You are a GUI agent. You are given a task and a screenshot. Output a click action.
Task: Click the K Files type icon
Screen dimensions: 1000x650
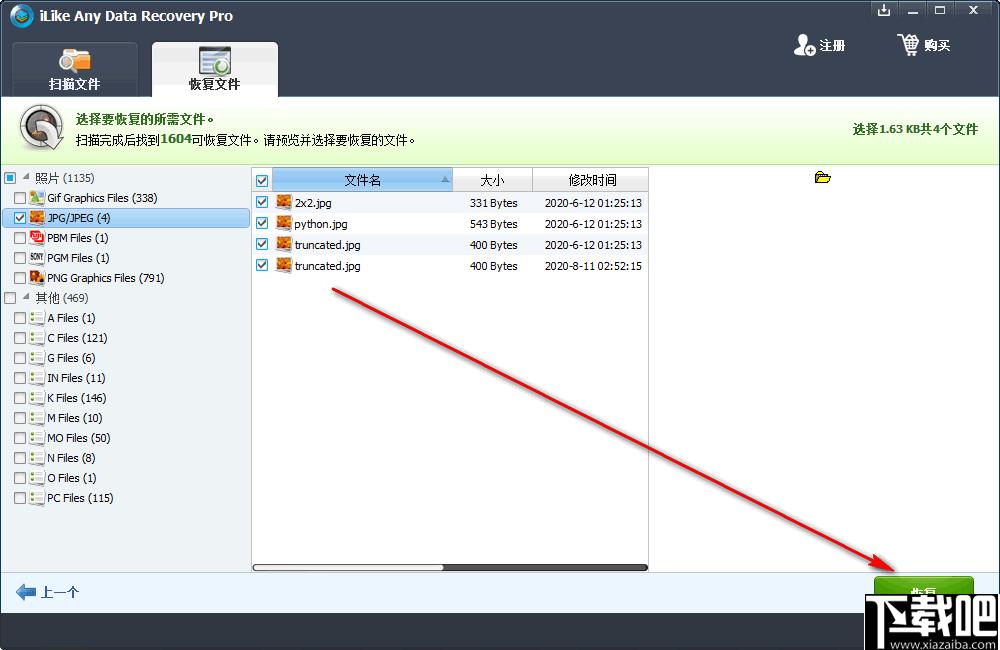click(x=37, y=397)
